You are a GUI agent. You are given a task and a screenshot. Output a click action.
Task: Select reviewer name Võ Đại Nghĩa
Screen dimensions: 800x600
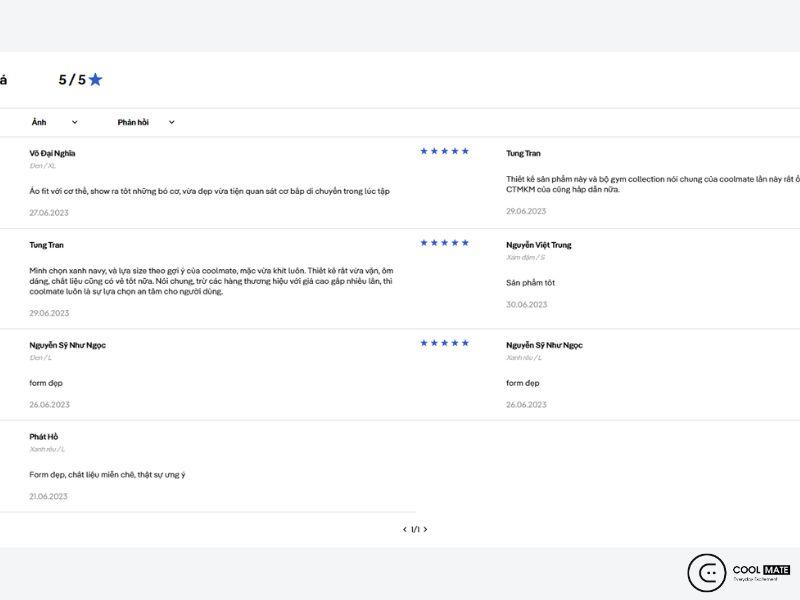[52, 153]
